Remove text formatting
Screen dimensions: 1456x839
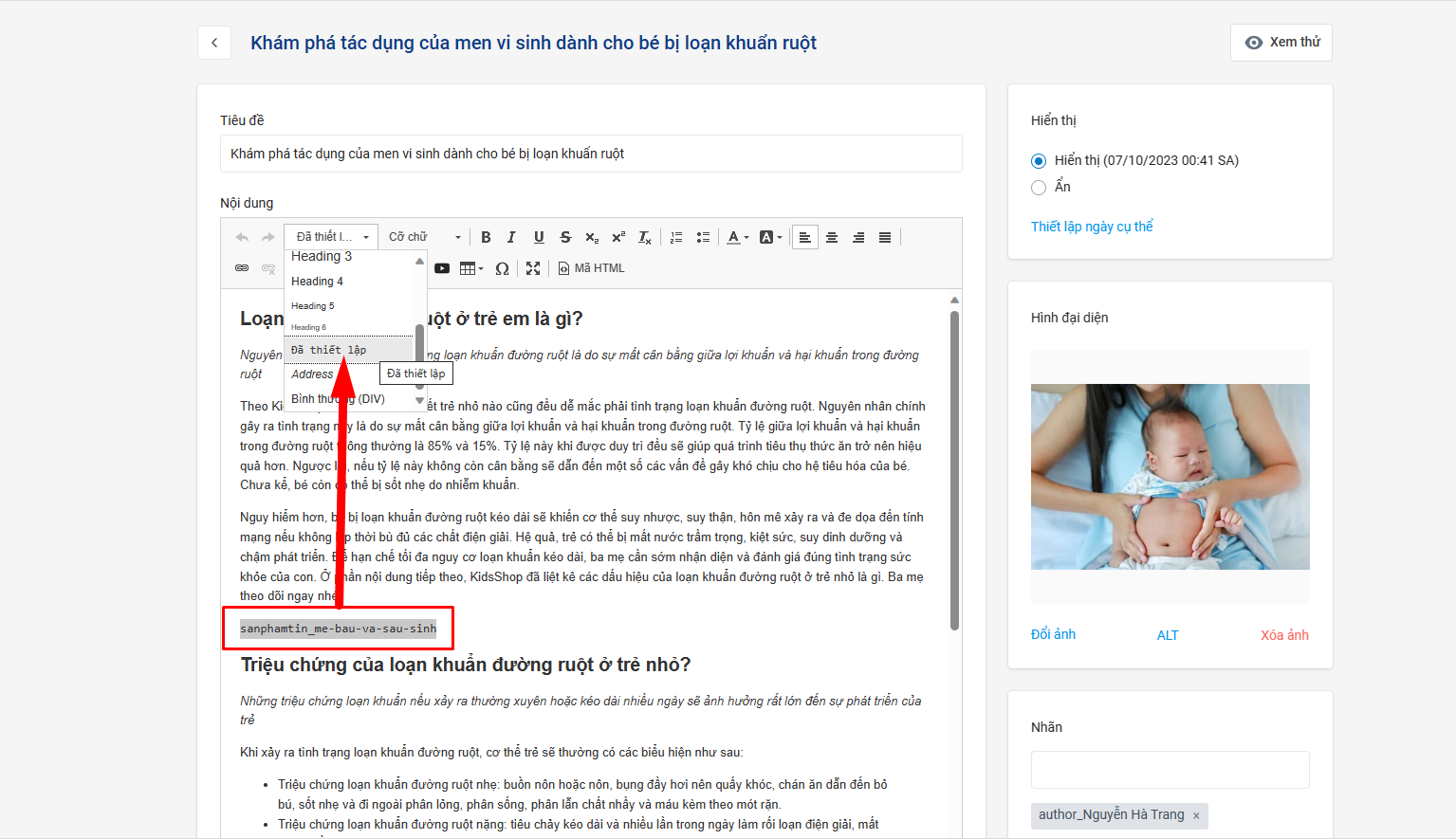(645, 237)
